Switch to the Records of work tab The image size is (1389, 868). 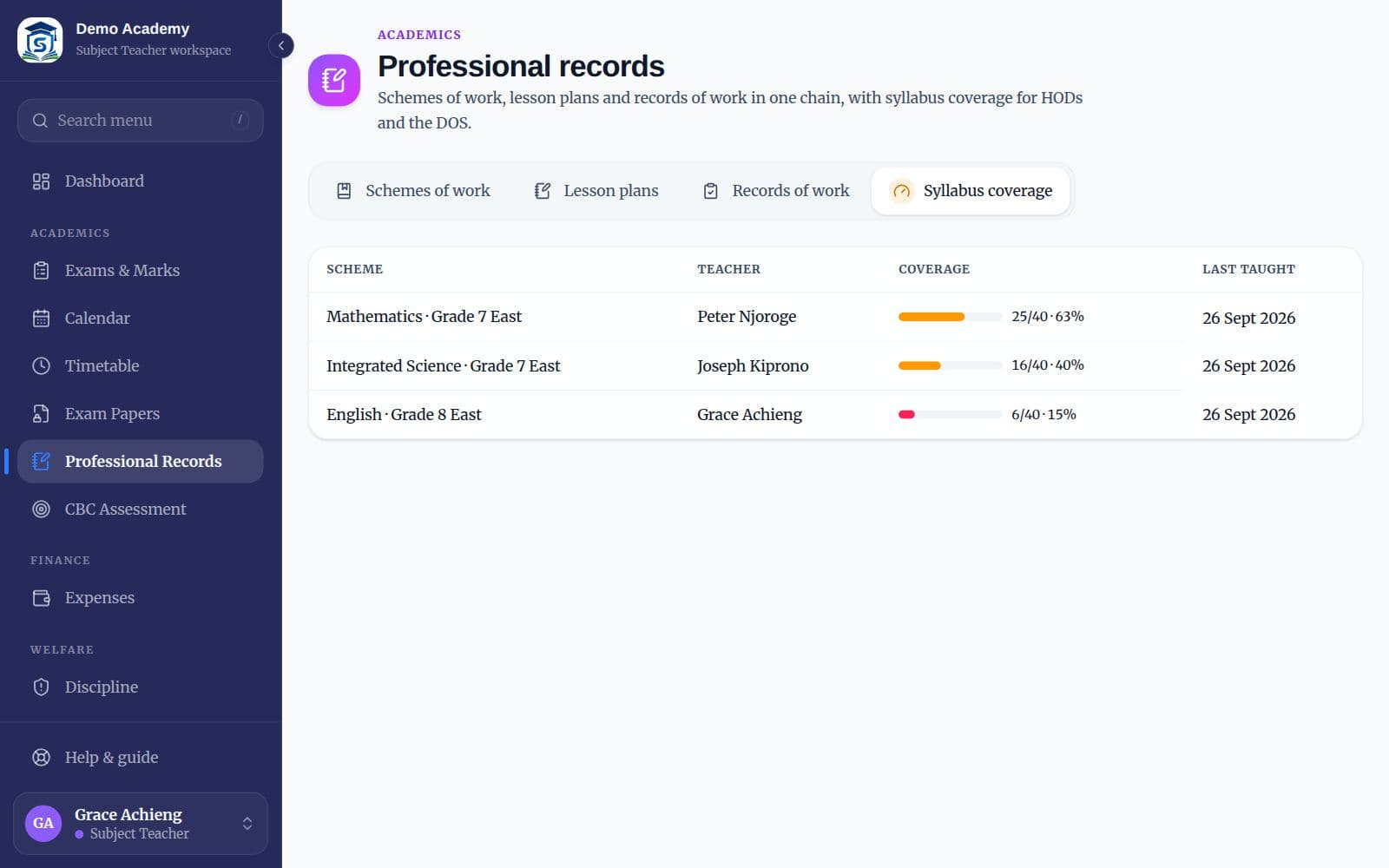point(776,191)
